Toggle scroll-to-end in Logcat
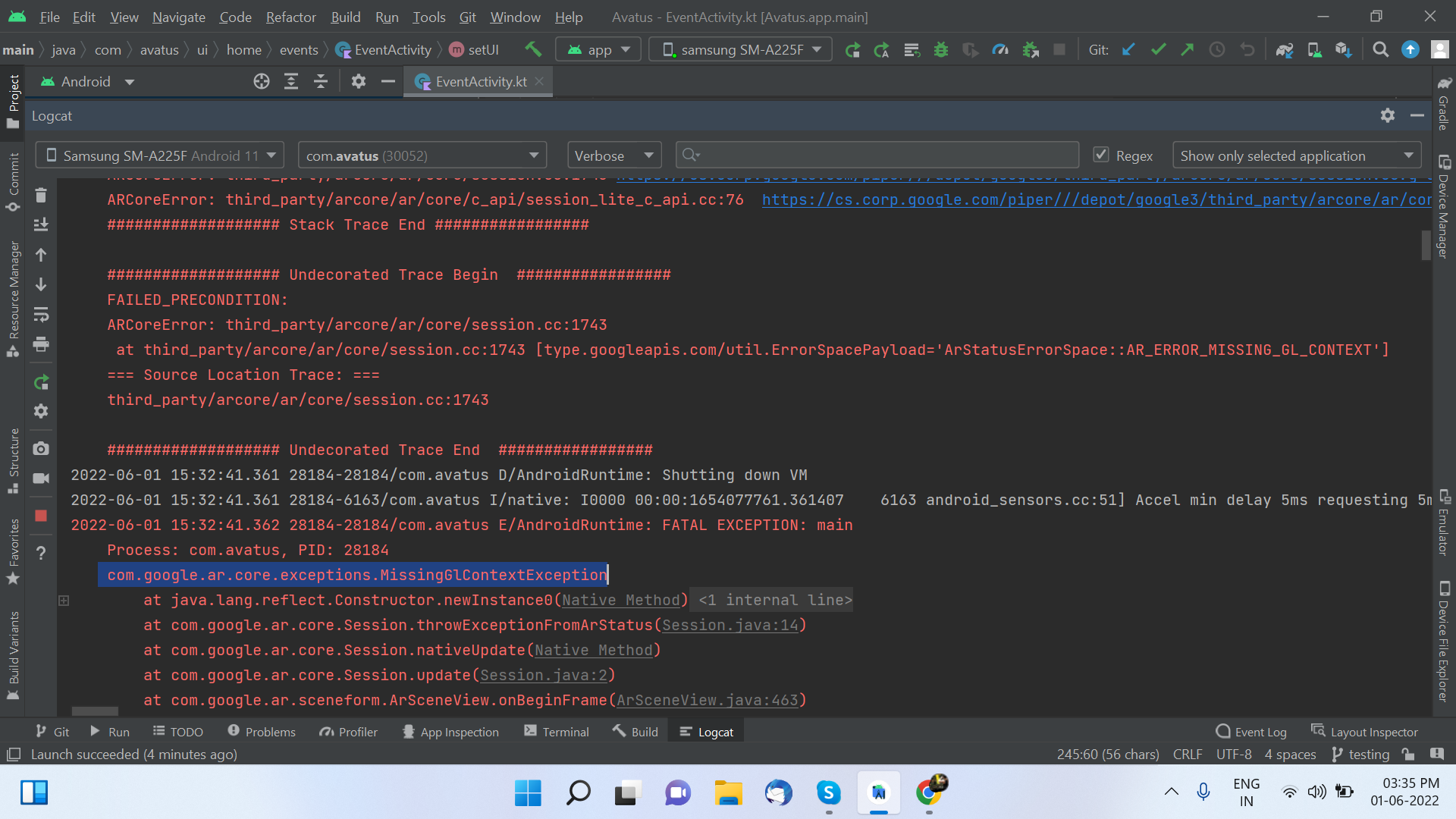The width and height of the screenshot is (1456, 819). 41,225
